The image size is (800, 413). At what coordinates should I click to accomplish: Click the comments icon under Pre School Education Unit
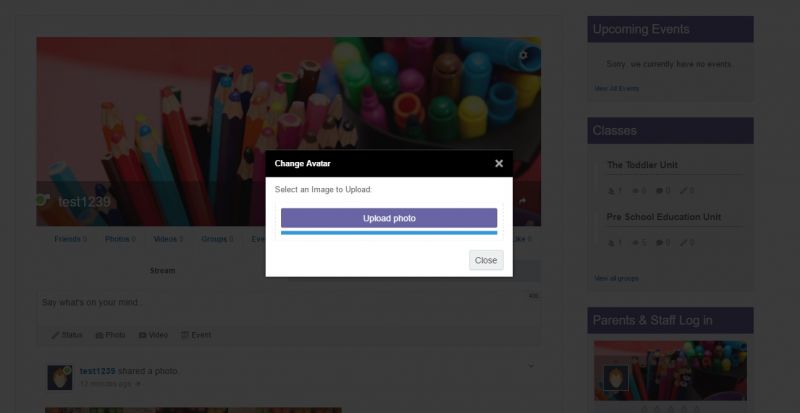click(x=659, y=243)
